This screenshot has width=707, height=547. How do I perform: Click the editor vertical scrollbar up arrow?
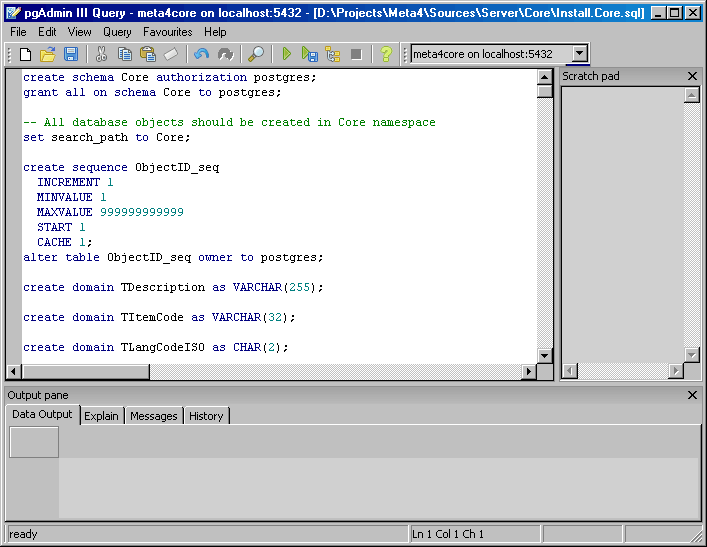click(545, 77)
